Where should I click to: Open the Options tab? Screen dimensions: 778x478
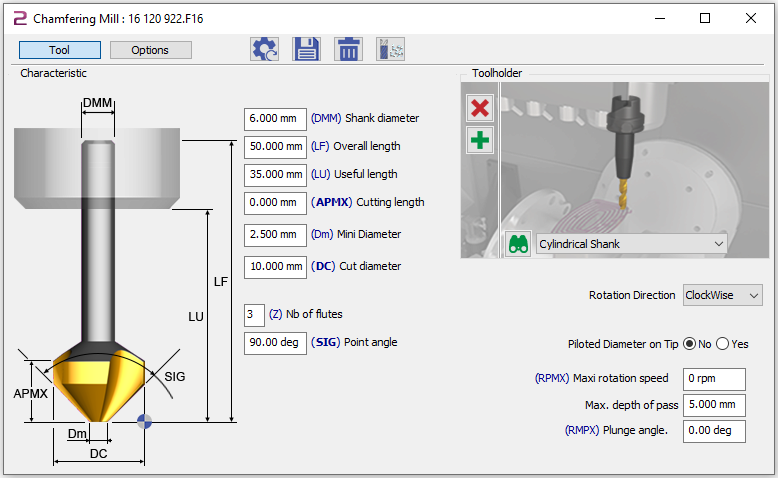coord(150,50)
